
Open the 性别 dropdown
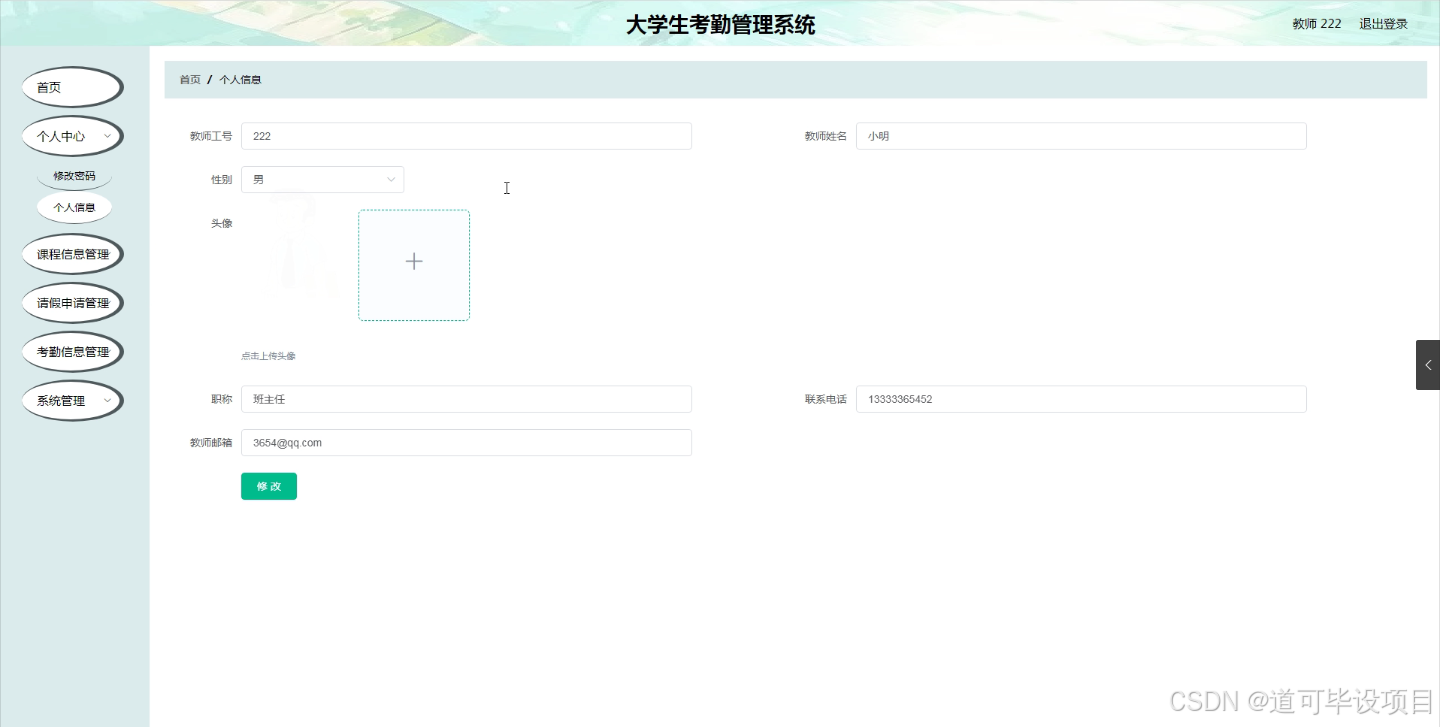pyautogui.click(x=322, y=180)
